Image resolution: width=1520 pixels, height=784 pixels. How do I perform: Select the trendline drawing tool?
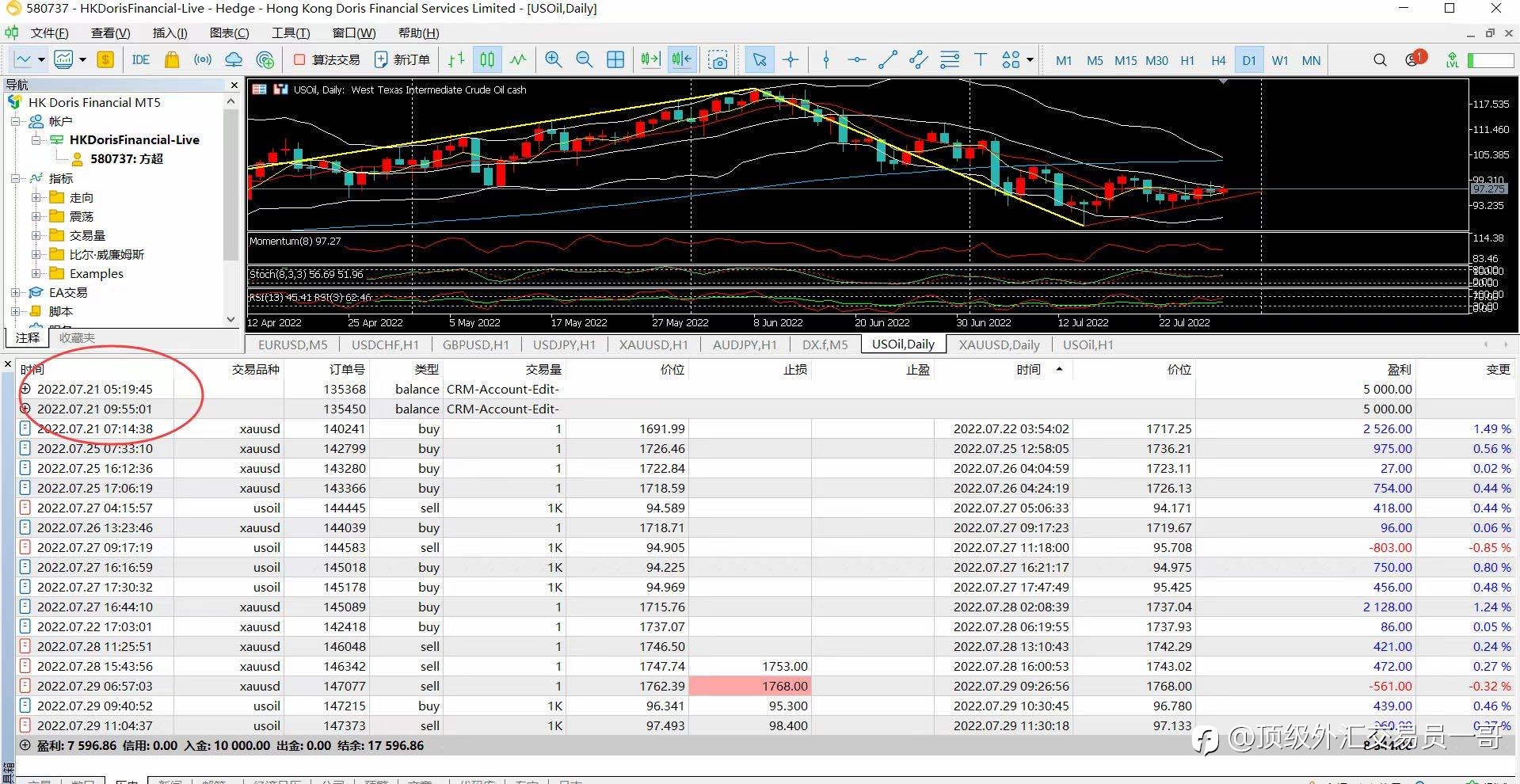888,59
